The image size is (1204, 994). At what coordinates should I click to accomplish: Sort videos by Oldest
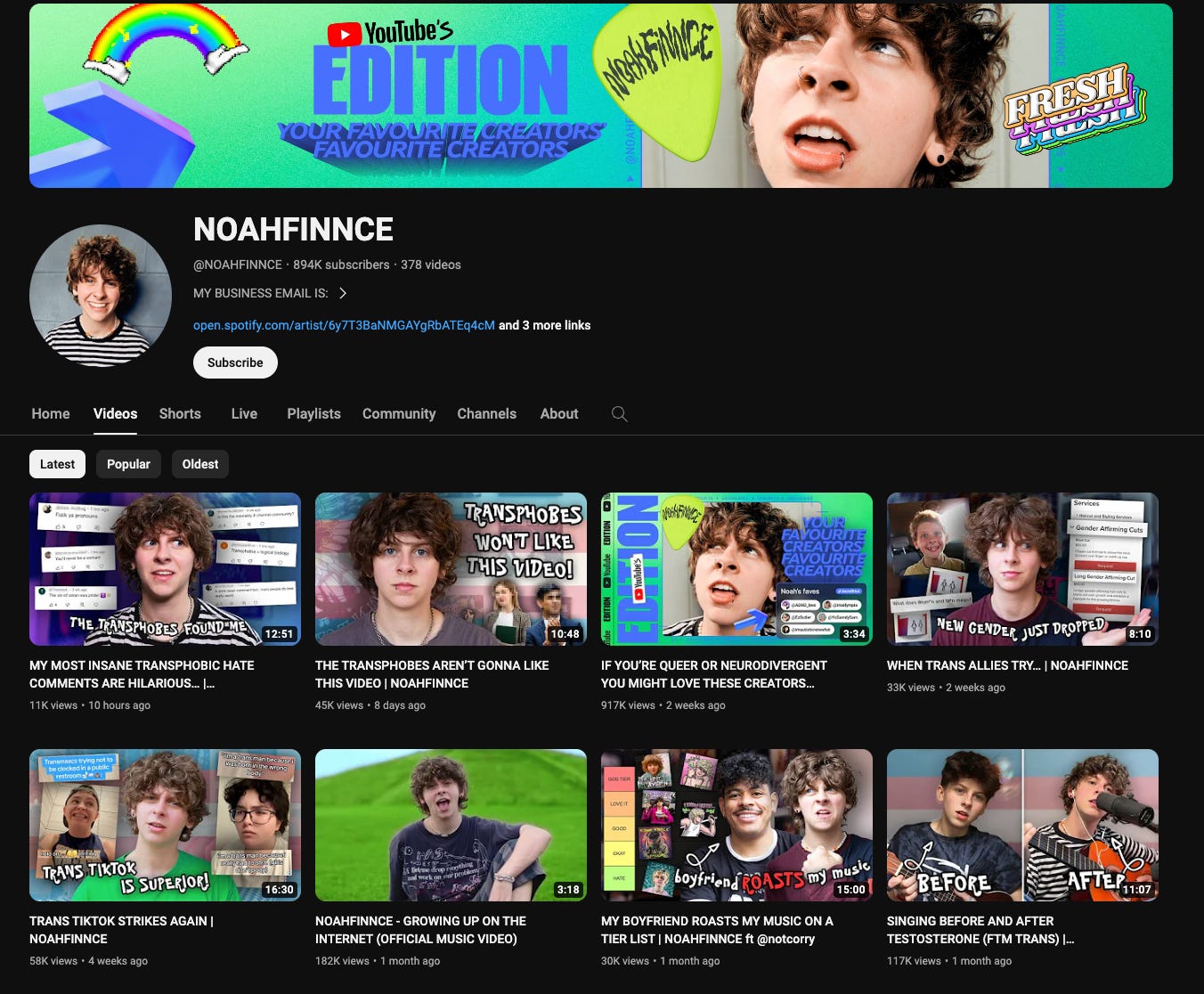(x=200, y=464)
